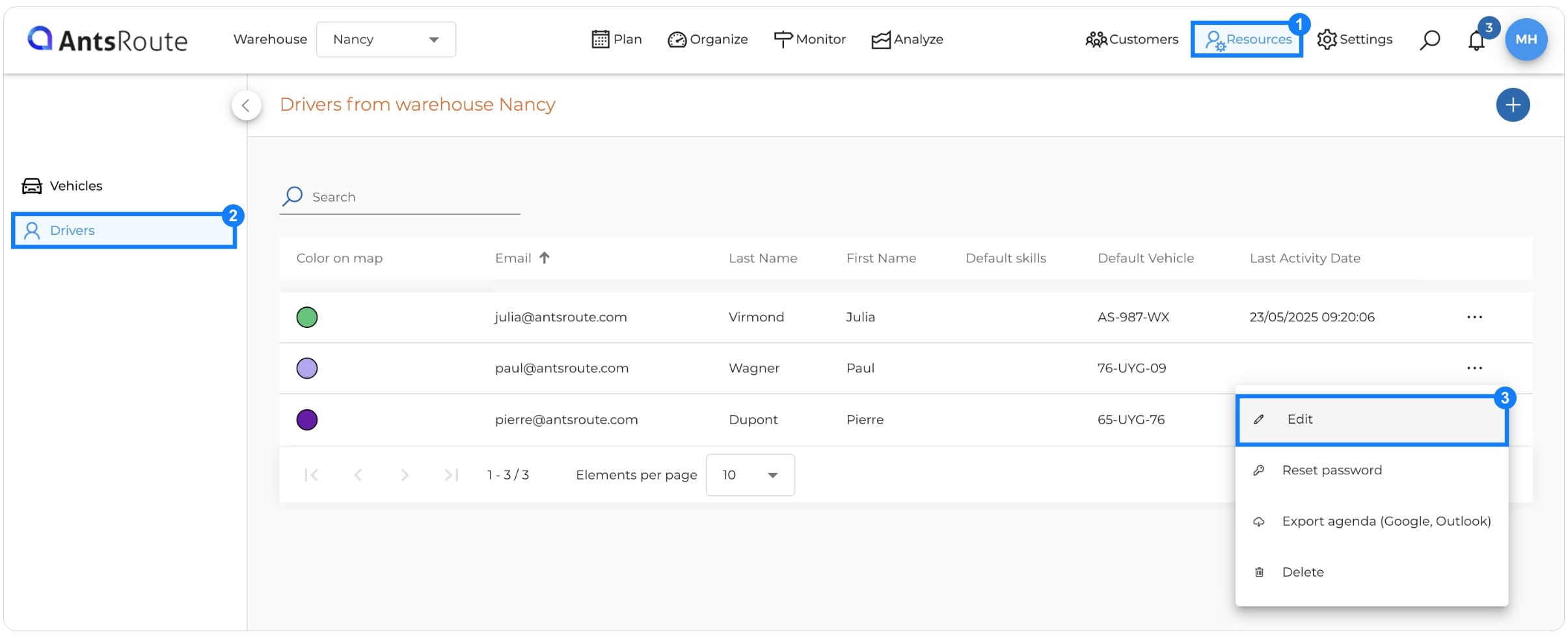Choose Reset password in the context menu
Screen dimensions: 1568x639
1372,470
